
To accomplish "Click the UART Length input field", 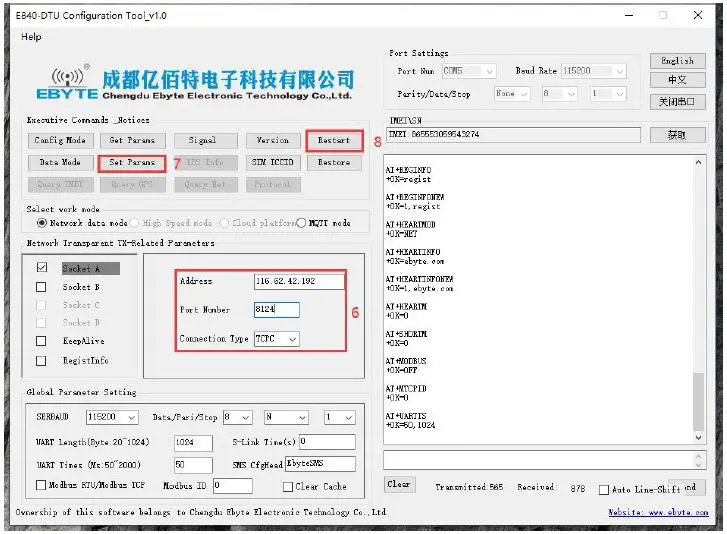I will click(193, 443).
